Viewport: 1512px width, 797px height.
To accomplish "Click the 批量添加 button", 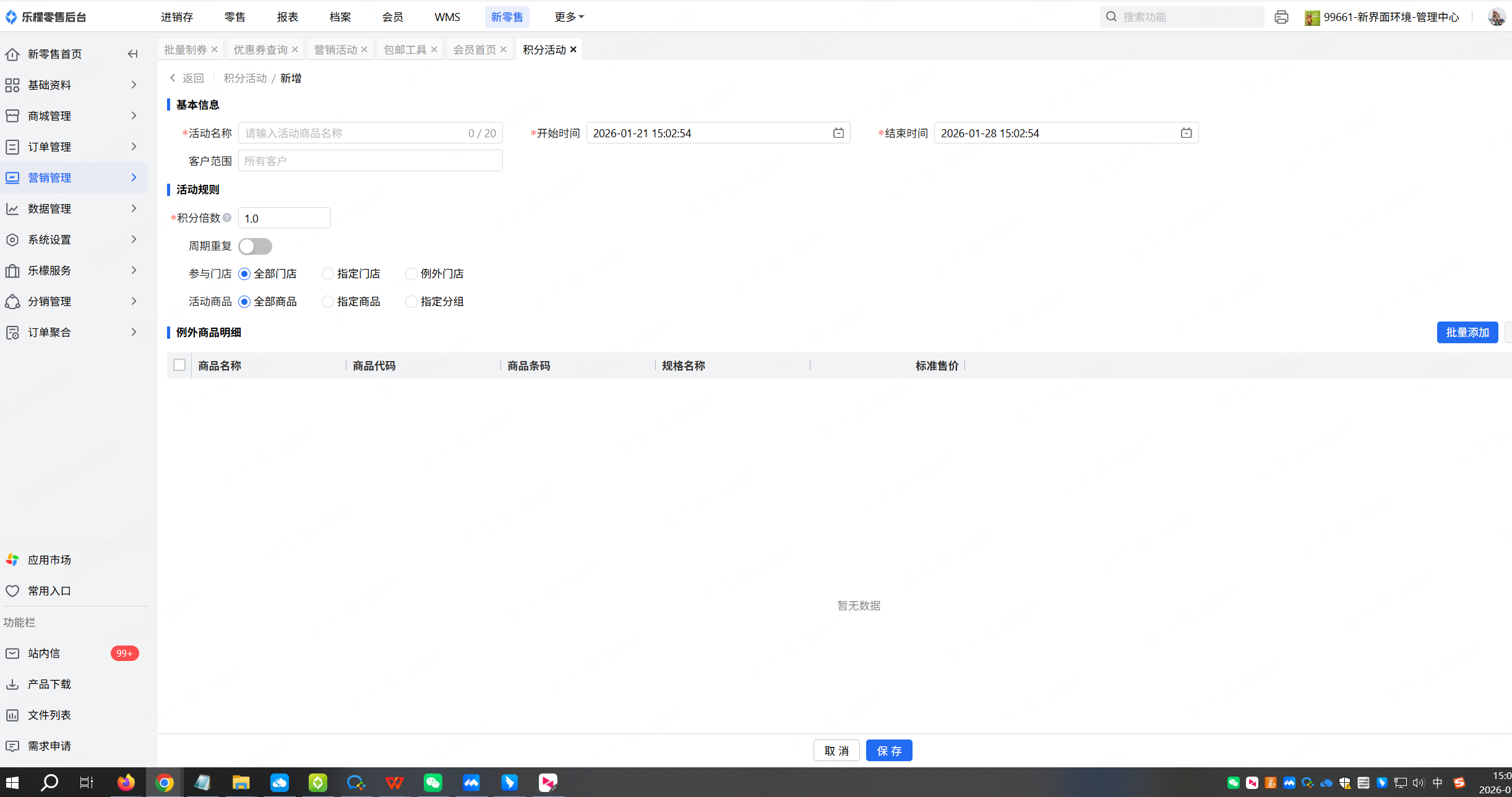I will pos(1467,332).
